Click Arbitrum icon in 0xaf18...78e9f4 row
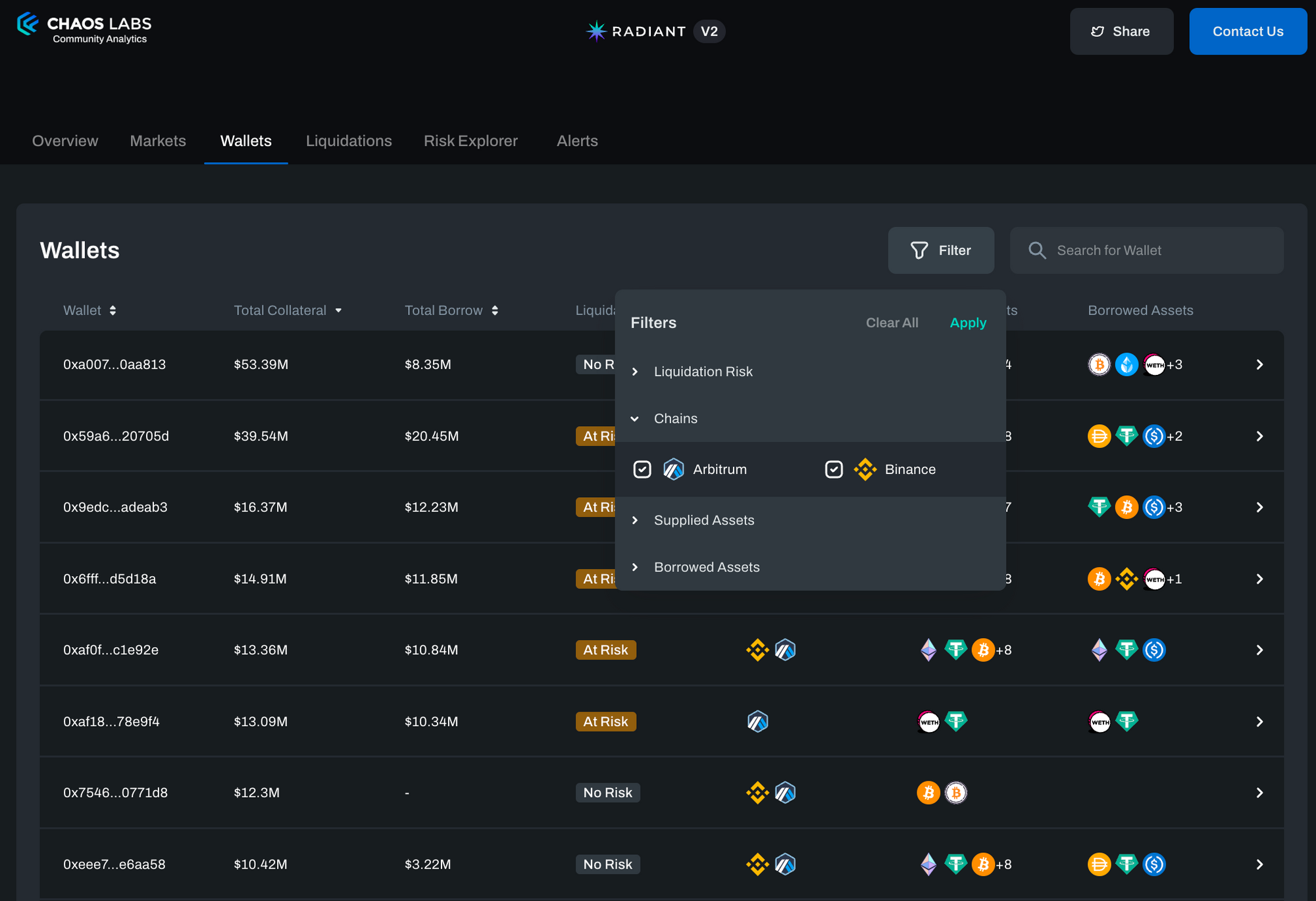 pos(757,721)
